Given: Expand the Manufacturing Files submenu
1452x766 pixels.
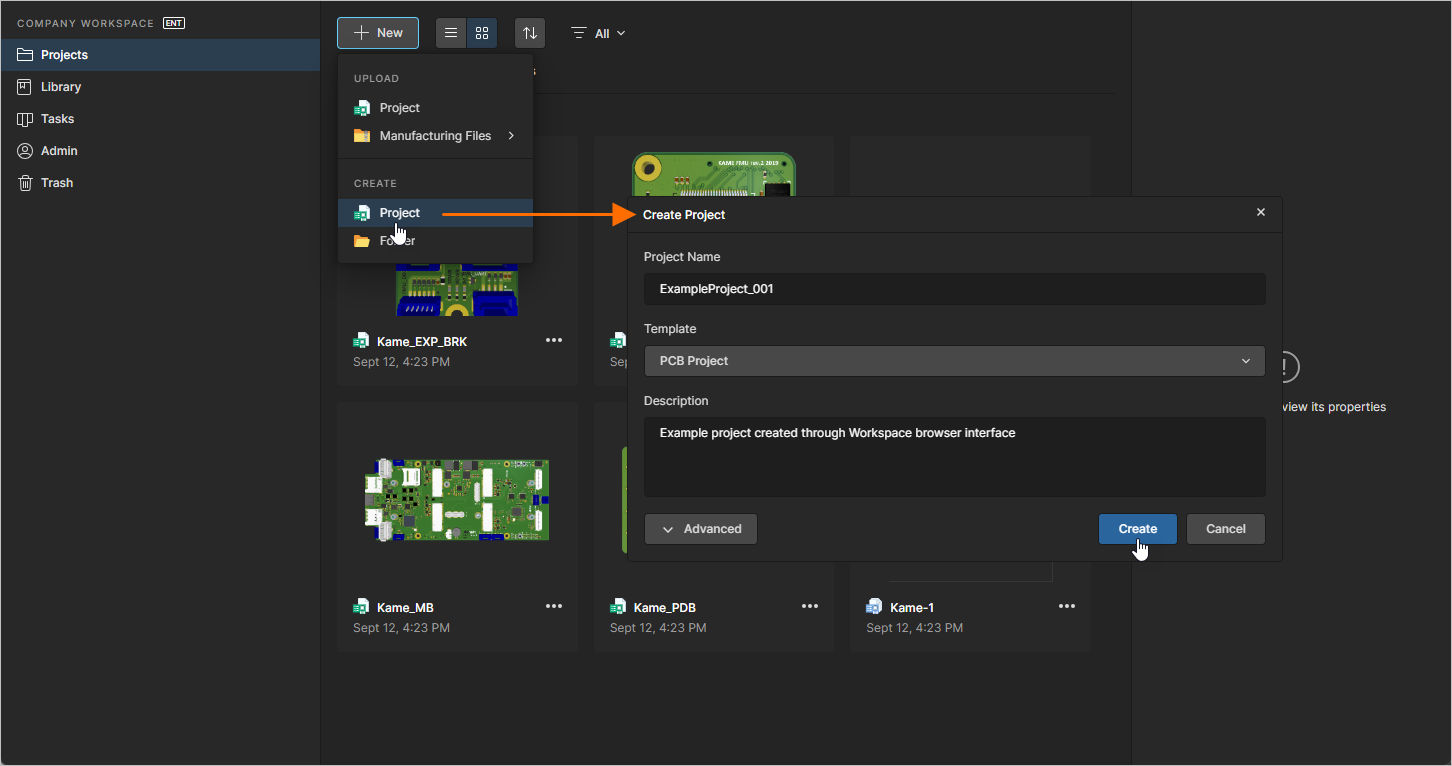Looking at the screenshot, I should point(436,135).
